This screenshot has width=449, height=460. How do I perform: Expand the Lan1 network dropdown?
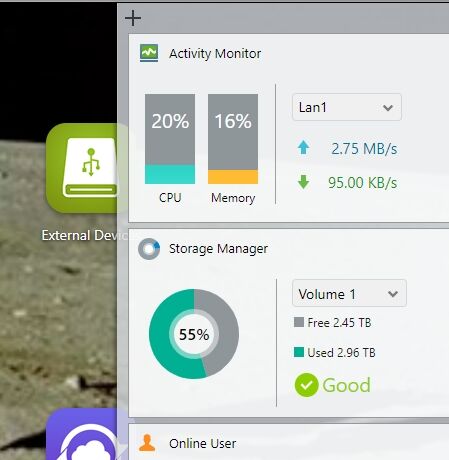tap(347, 107)
